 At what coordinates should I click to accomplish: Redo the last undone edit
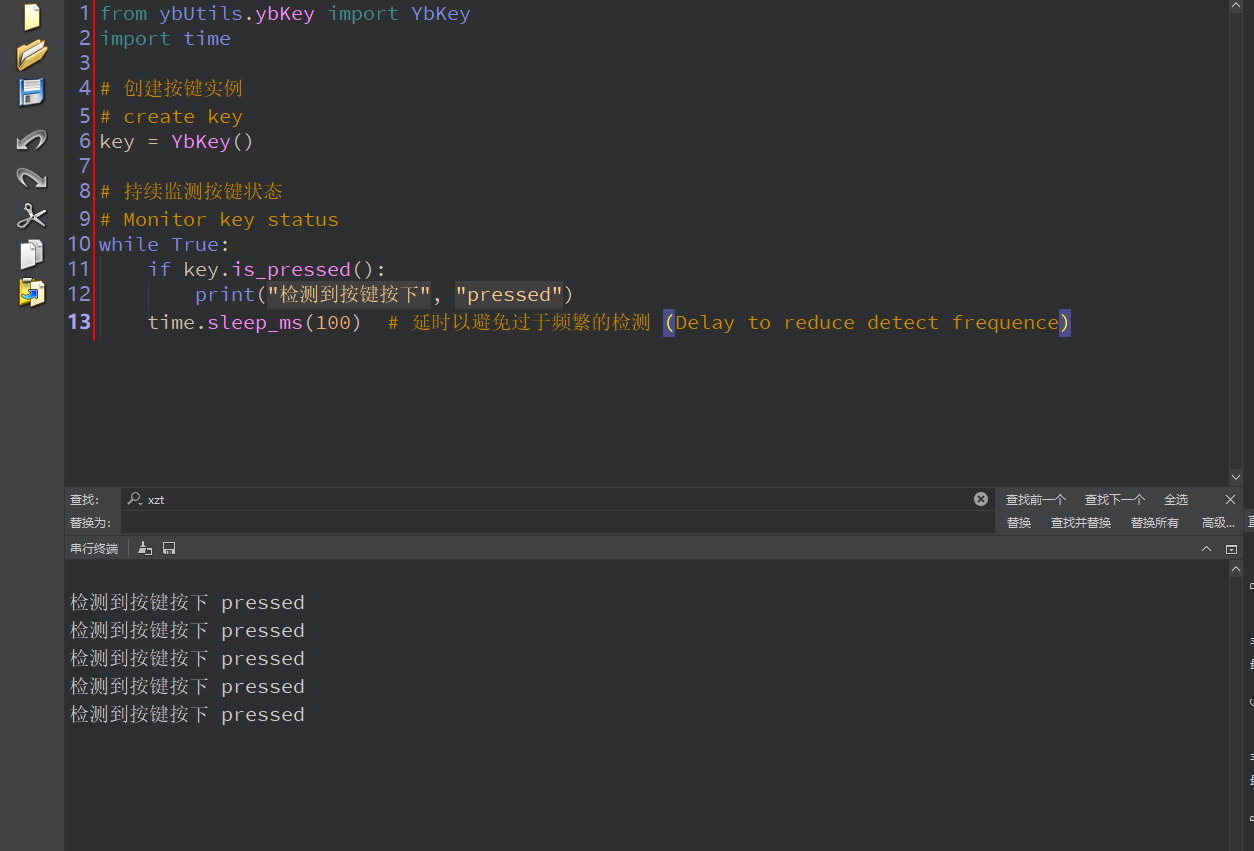(32, 178)
